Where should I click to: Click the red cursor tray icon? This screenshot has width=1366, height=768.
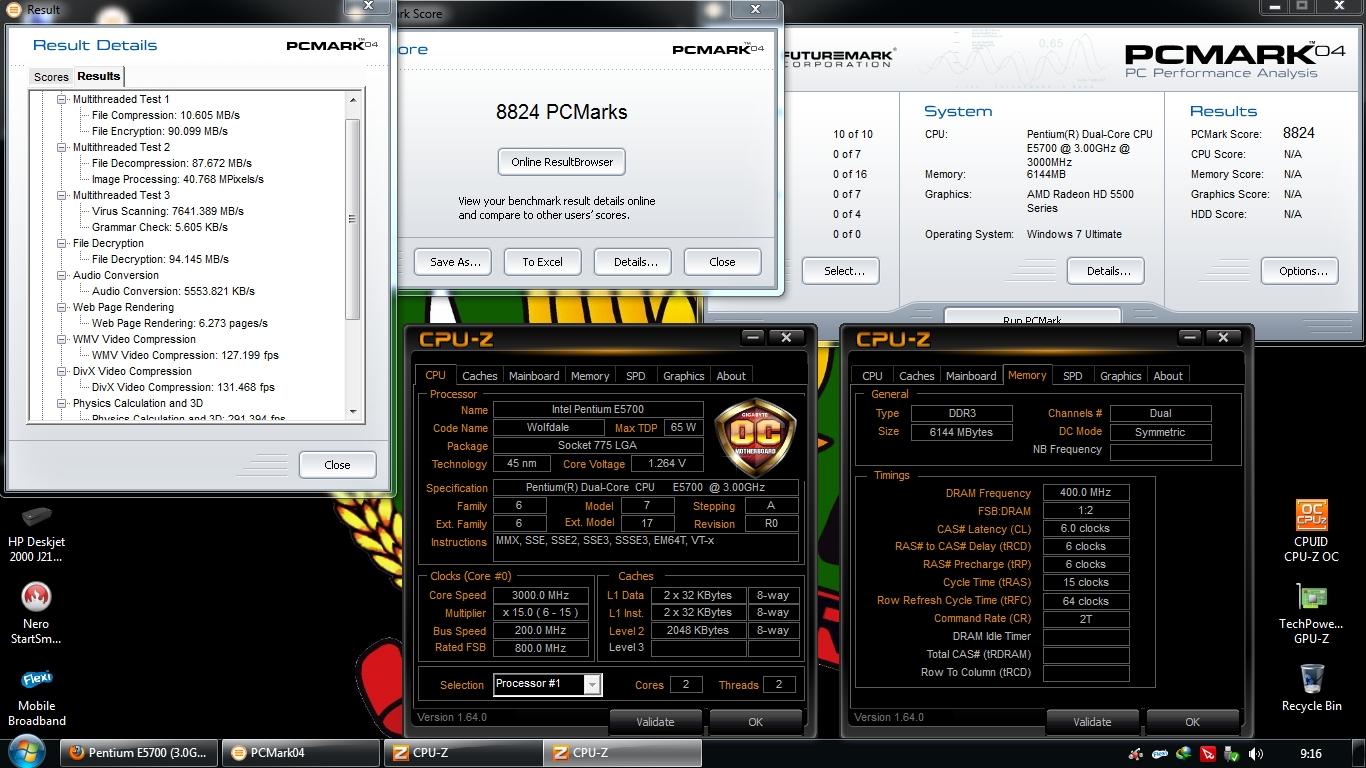tap(1208, 754)
